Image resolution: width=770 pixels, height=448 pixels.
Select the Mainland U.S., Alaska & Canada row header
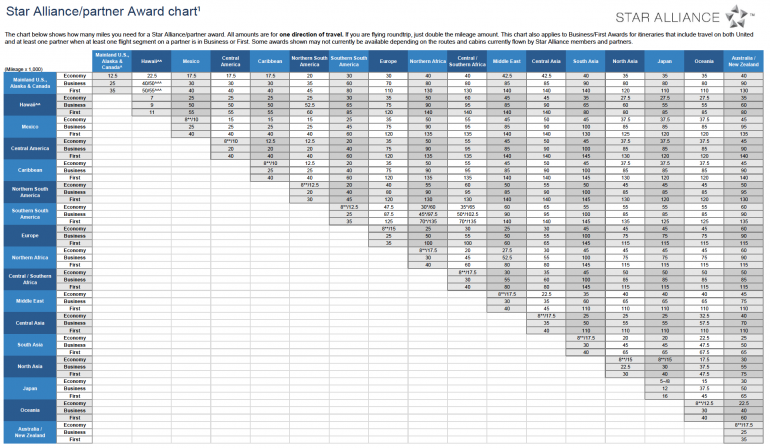(x=29, y=83)
